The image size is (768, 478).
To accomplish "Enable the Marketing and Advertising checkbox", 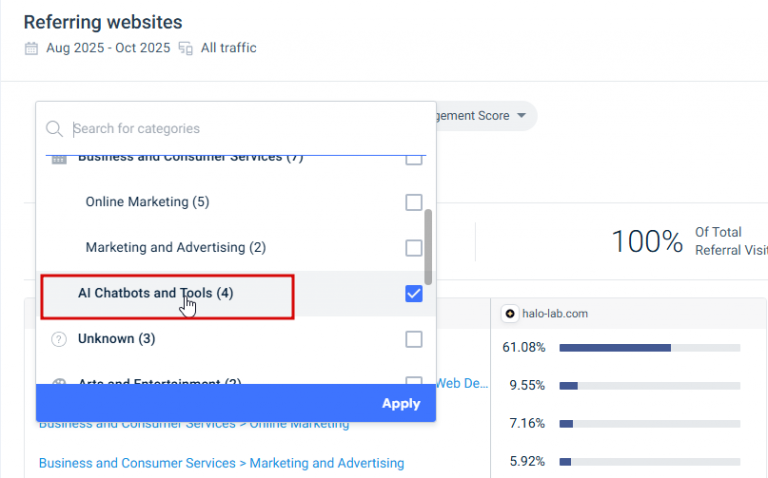I will pos(414,247).
